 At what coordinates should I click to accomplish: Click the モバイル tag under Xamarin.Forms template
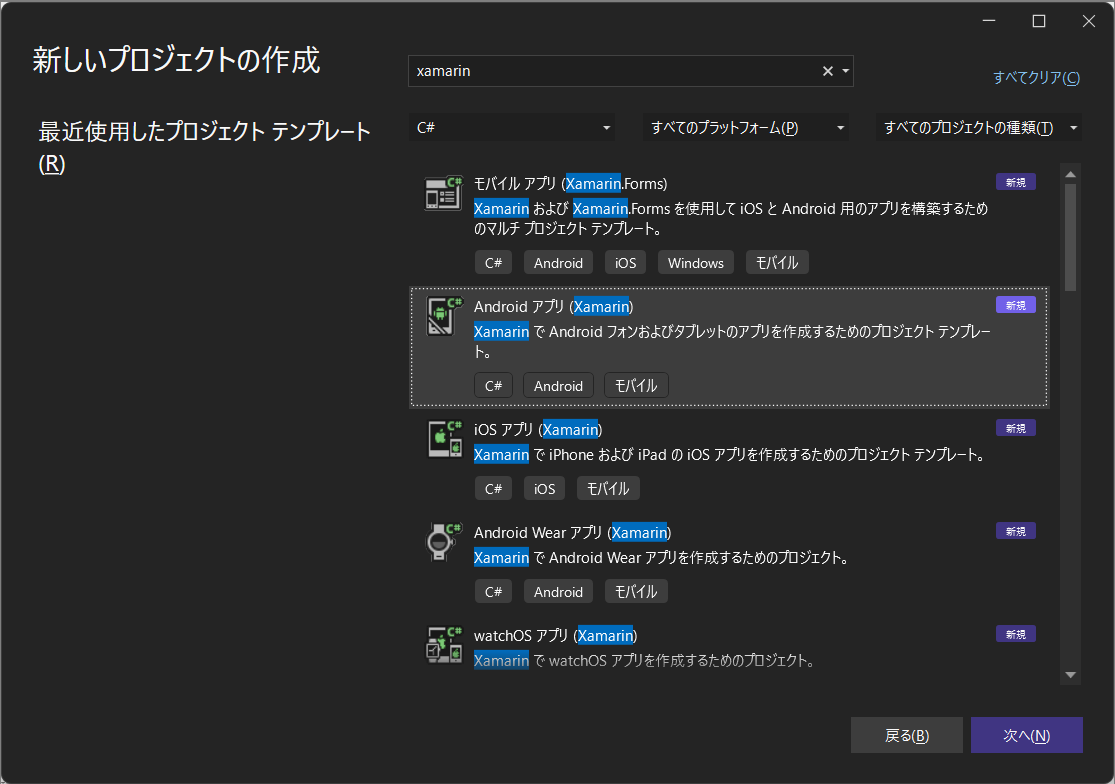(x=777, y=263)
